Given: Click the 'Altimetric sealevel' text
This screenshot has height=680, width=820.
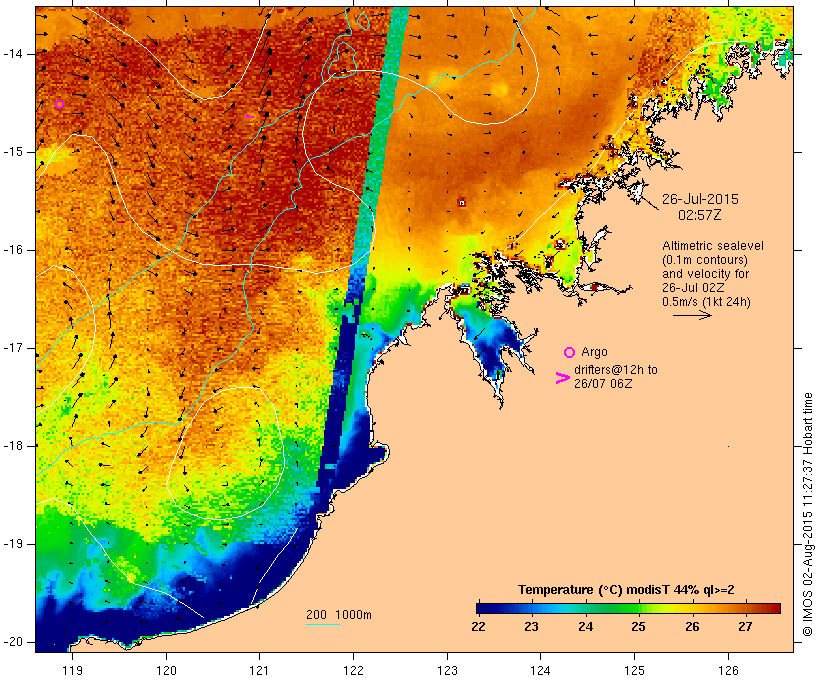Looking at the screenshot, I should (x=713, y=246).
